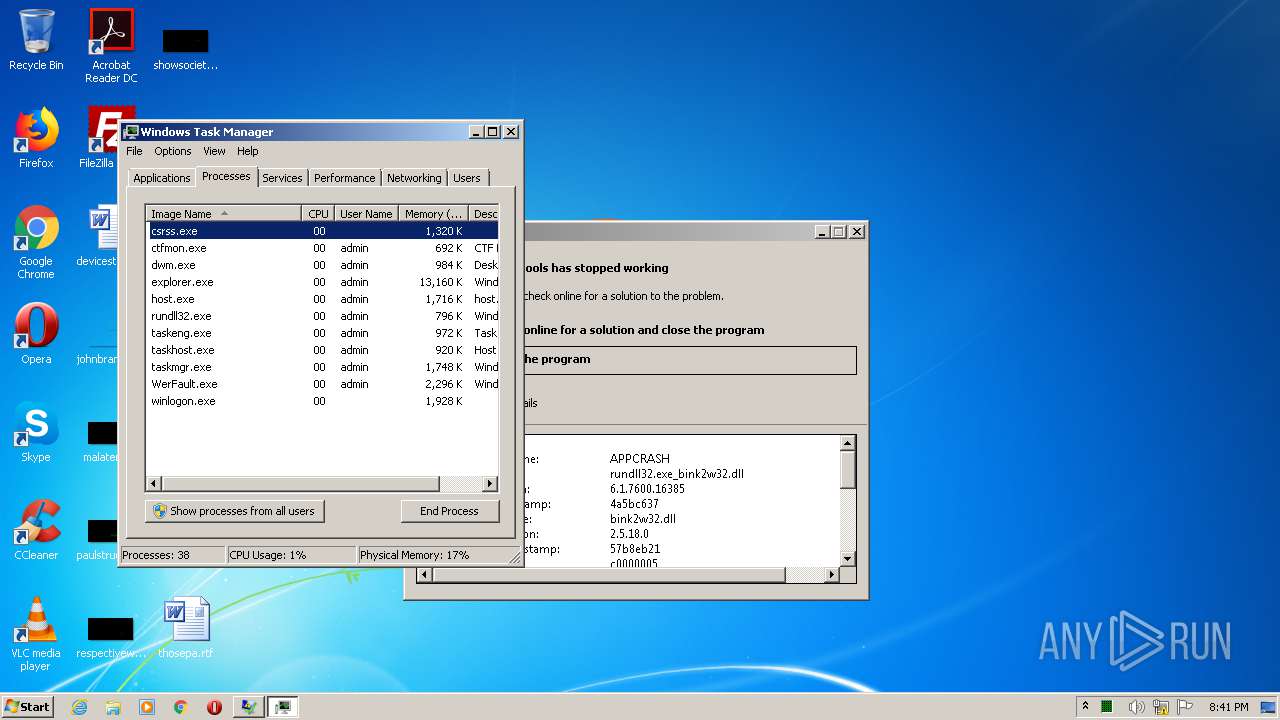1280x720 pixels.
Task: Select the taskeng.exe process
Action: click(322, 333)
